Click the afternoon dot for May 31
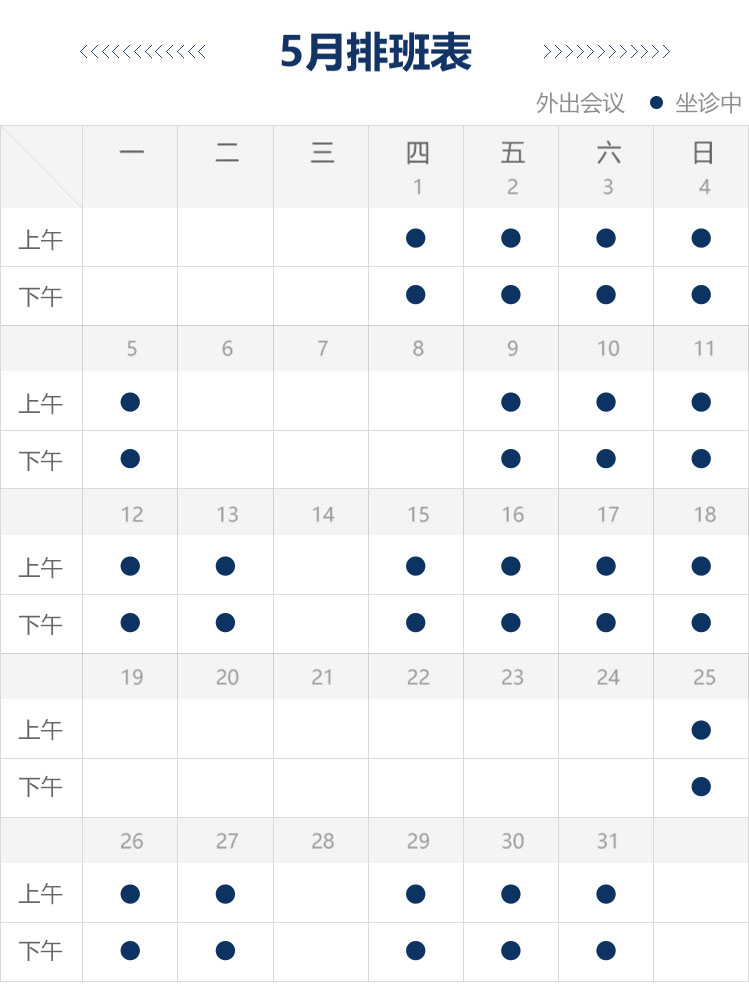Viewport: 749px width, 1000px height. (605, 950)
